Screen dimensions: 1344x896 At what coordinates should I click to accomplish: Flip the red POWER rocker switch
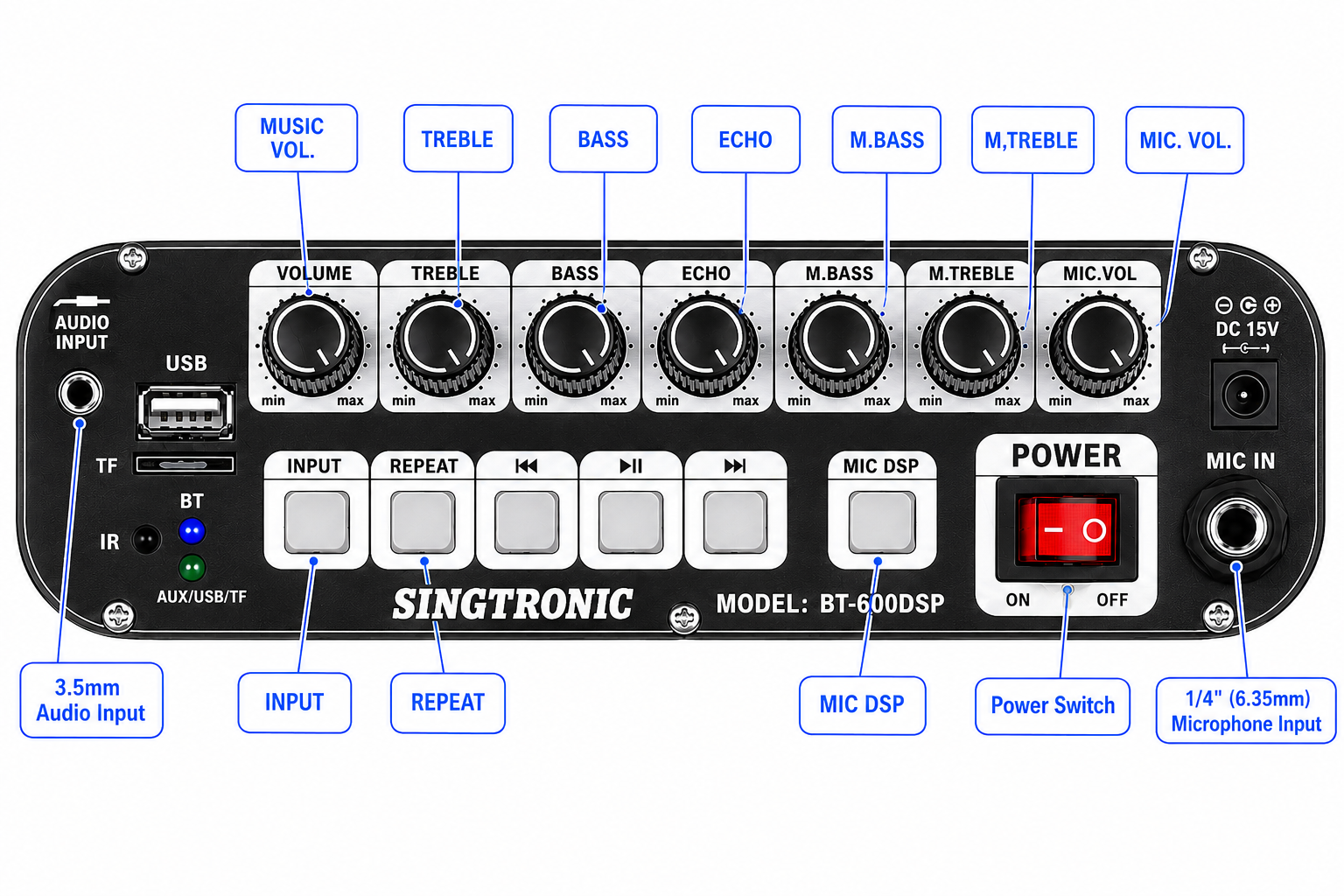[x=1067, y=528]
